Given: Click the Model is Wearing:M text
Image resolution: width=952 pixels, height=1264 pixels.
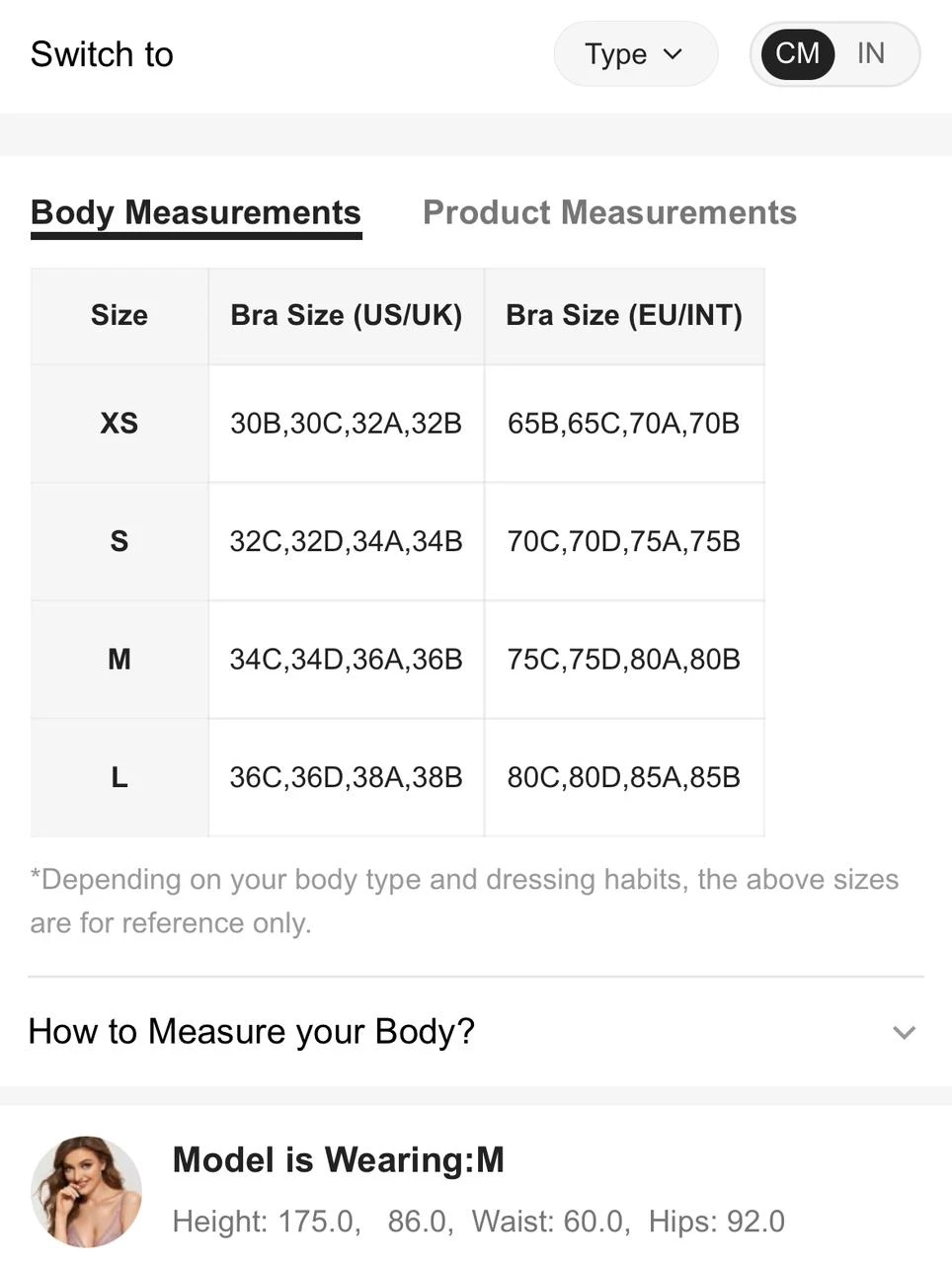Looking at the screenshot, I should (338, 1159).
